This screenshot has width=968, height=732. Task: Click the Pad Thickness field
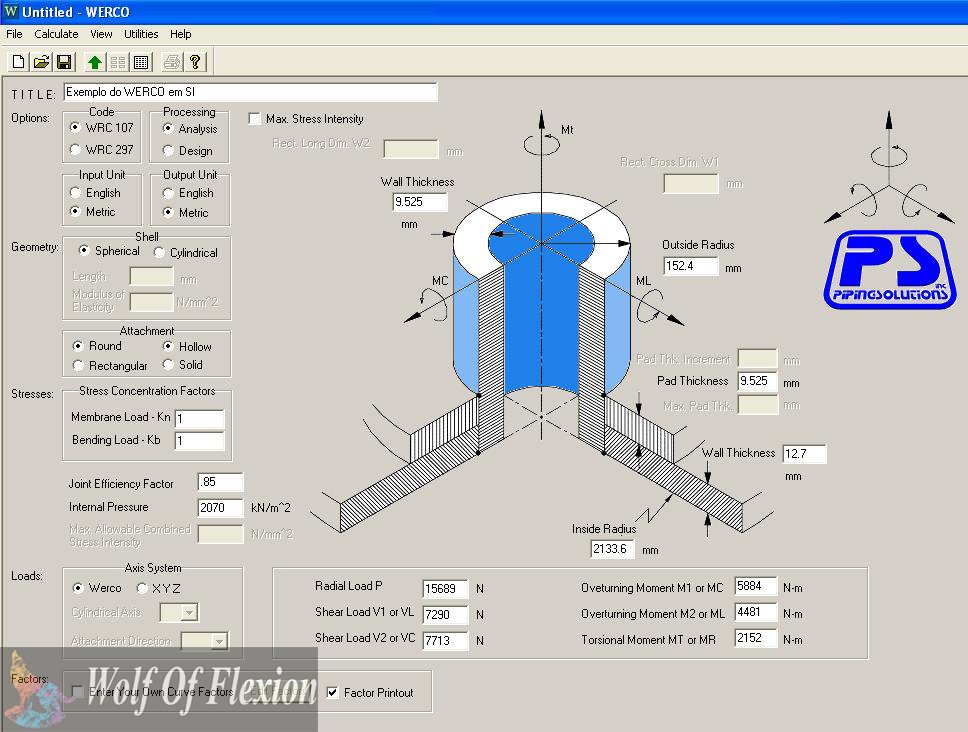coord(757,381)
